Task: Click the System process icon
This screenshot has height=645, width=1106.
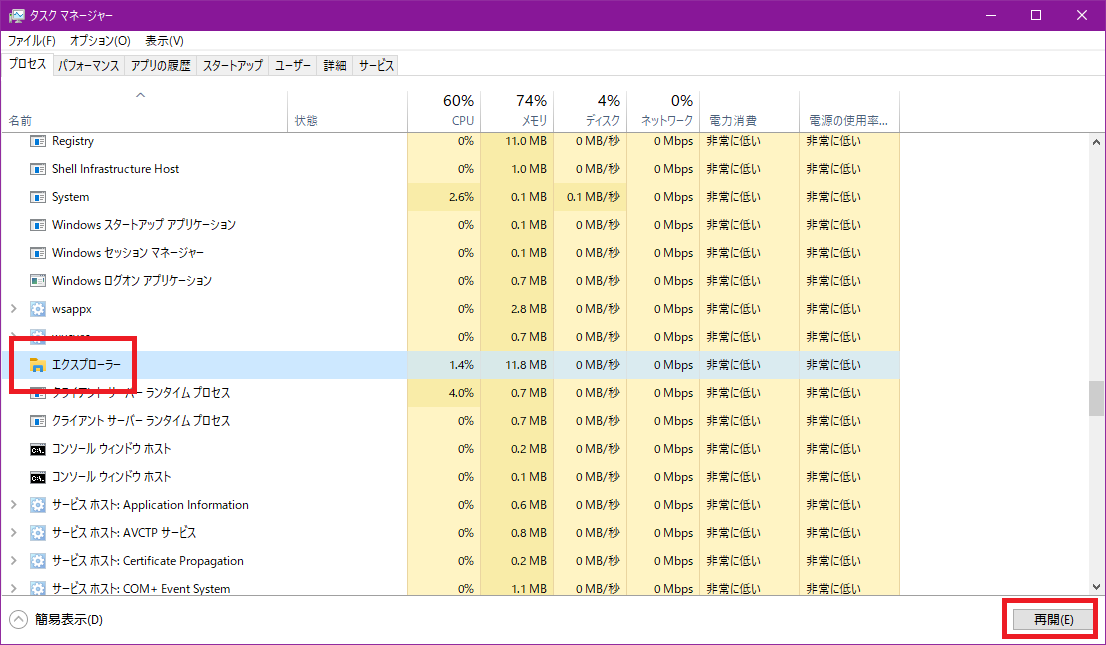Action: (x=37, y=197)
